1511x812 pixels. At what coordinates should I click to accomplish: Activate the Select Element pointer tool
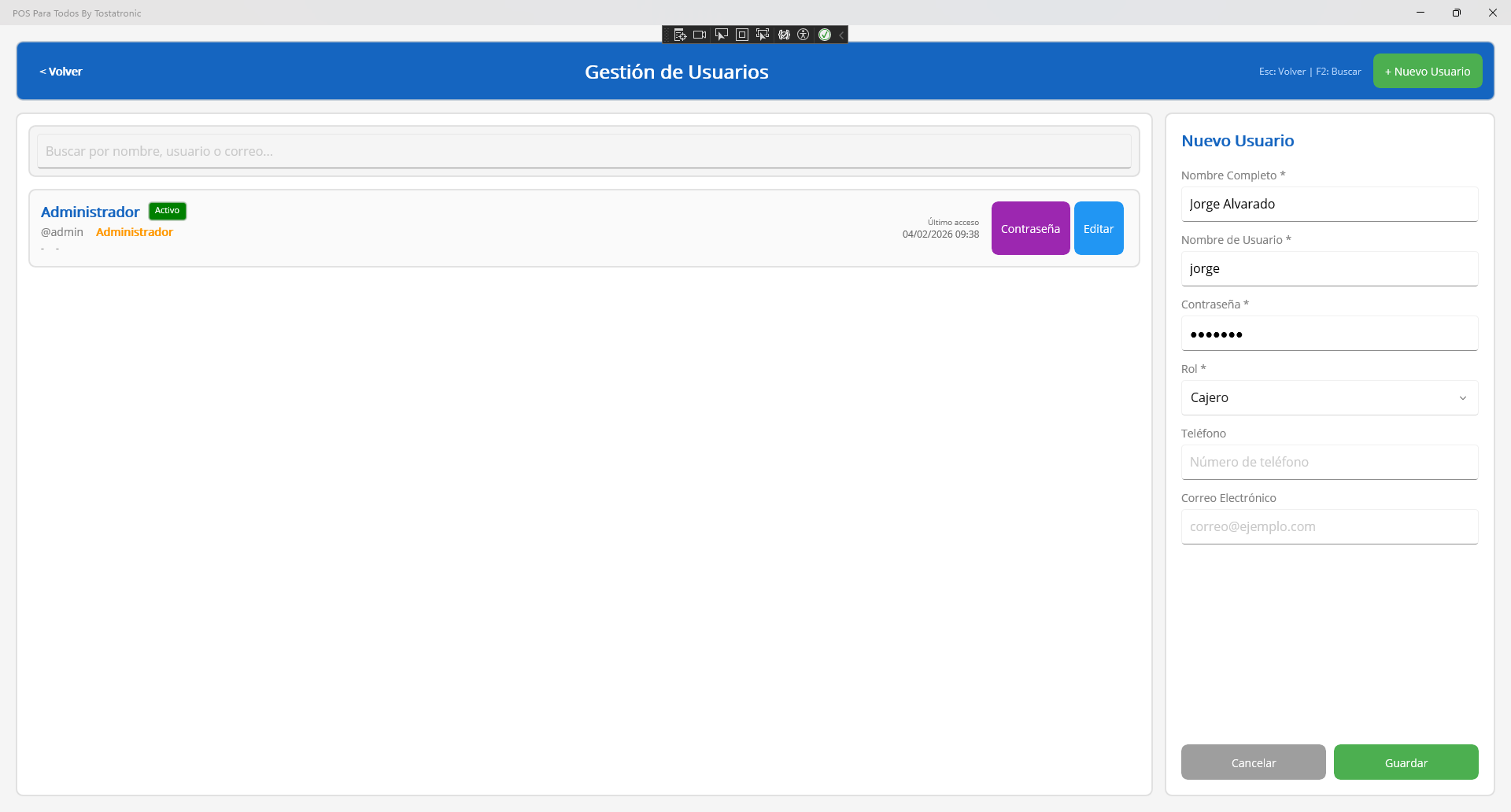[x=721, y=35]
